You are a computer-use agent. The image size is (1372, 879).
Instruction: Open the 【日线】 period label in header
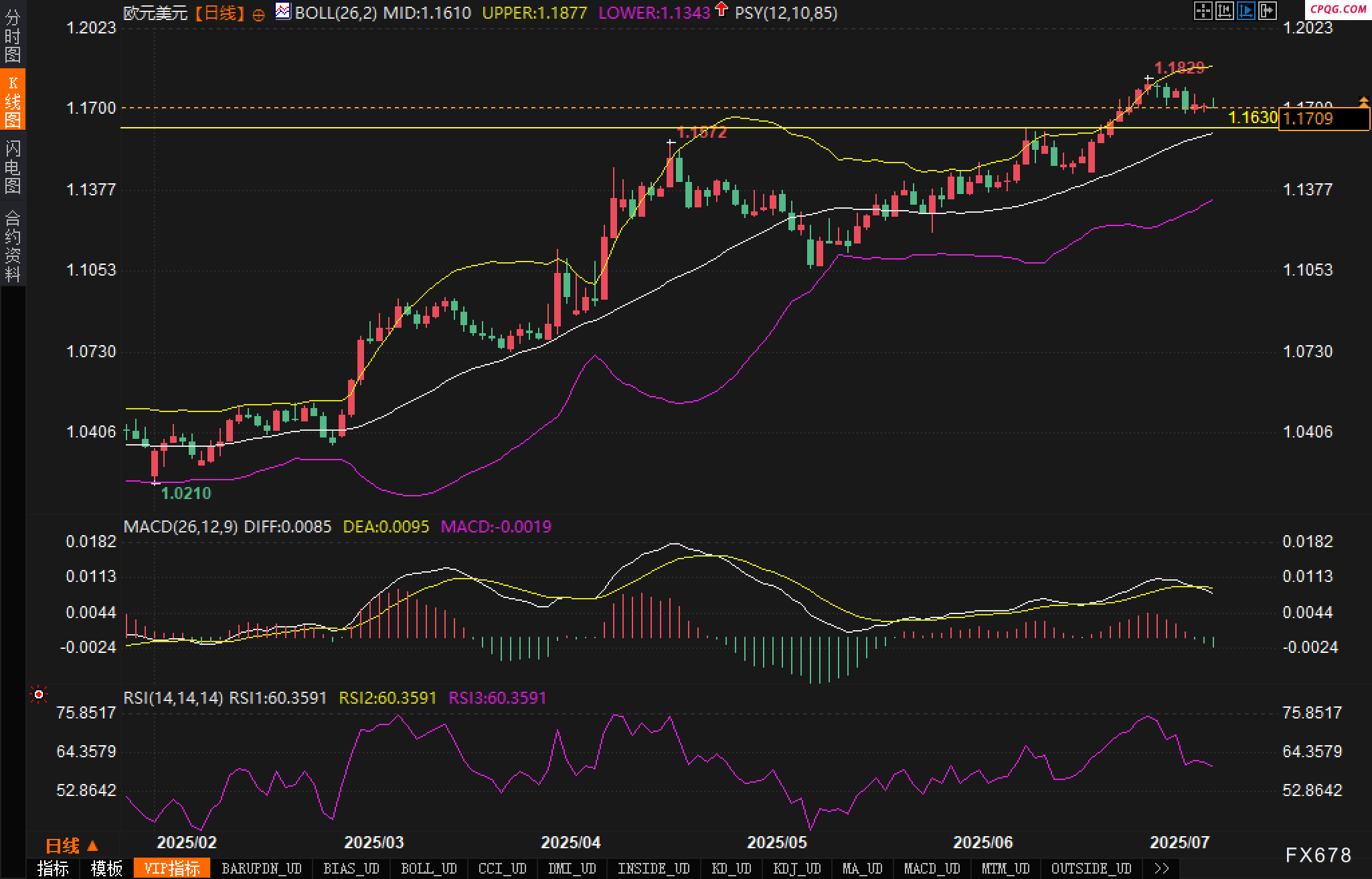pyautogui.click(x=220, y=13)
